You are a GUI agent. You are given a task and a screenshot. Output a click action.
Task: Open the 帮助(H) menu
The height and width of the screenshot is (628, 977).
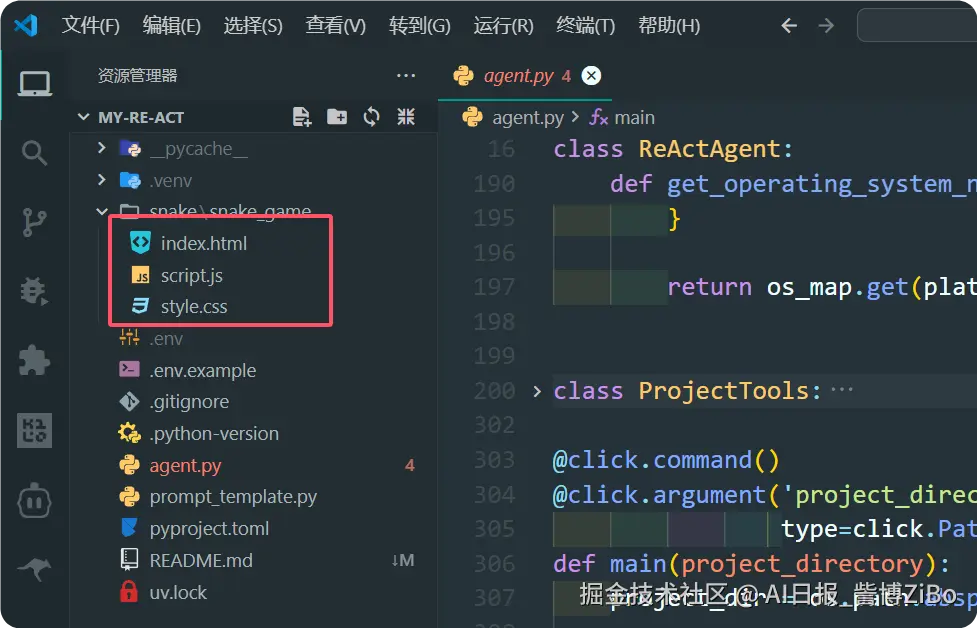[x=669, y=26]
